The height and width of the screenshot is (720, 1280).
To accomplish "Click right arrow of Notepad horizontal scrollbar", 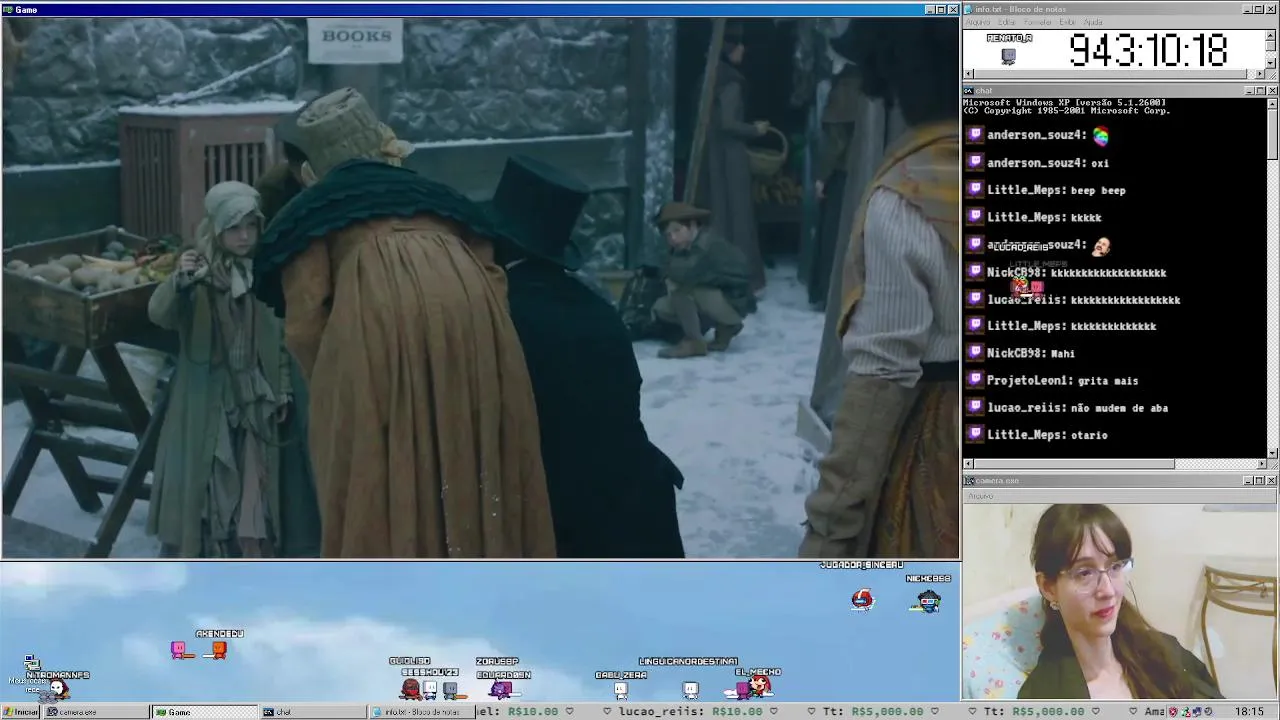I will (x=1261, y=74).
